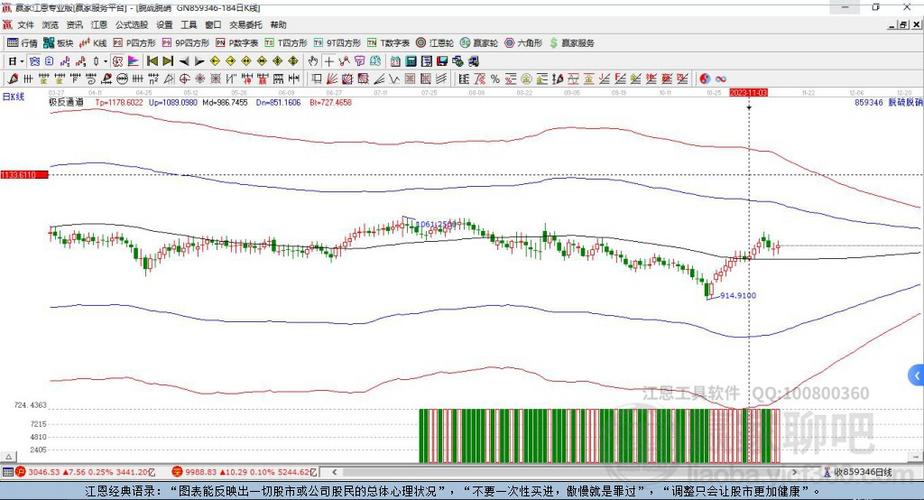Click Shanghai index value 3046.53
The height and width of the screenshot is (500, 924).
pos(44,472)
